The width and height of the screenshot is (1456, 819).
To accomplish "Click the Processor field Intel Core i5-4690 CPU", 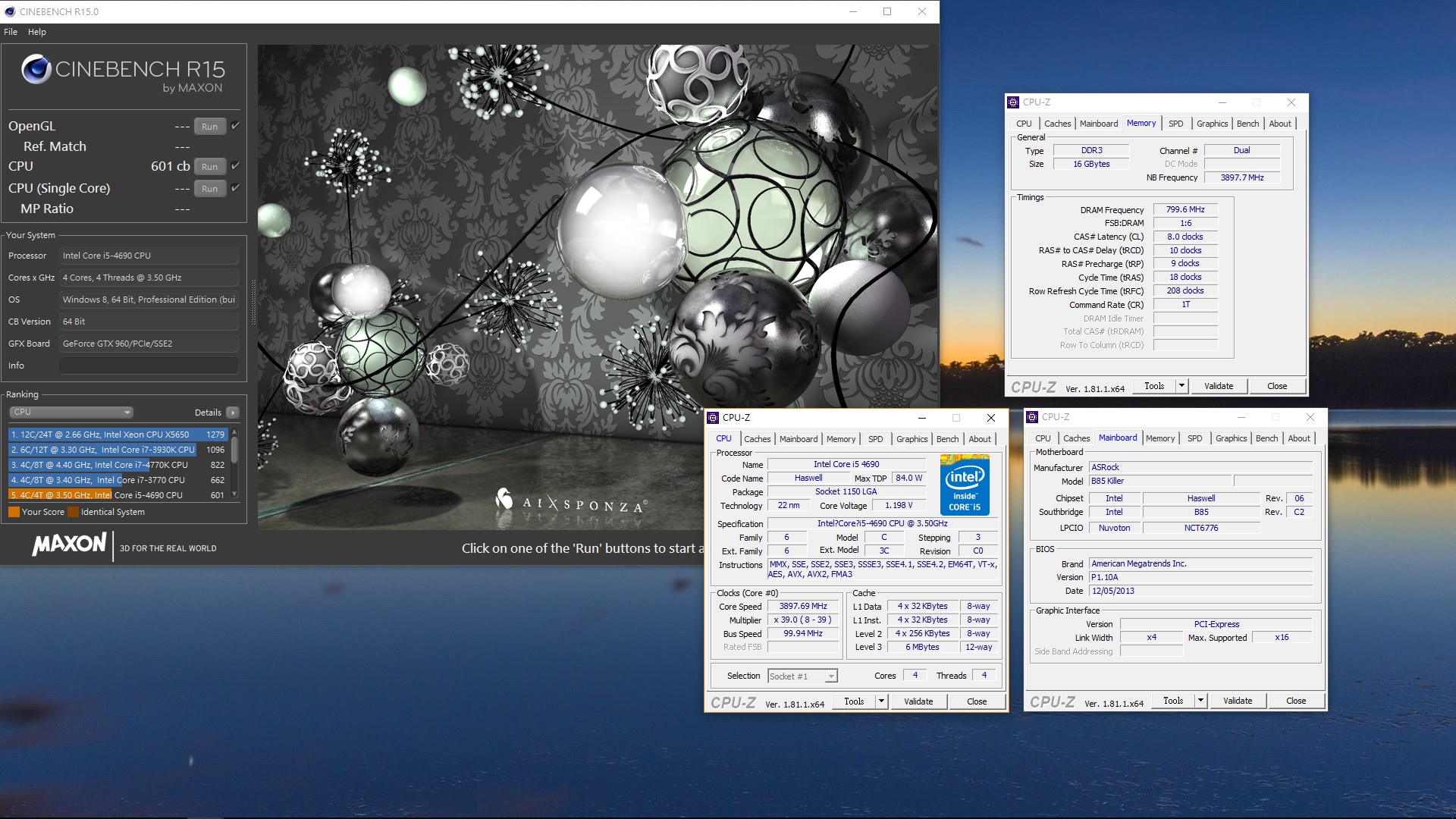I will coord(149,256).
